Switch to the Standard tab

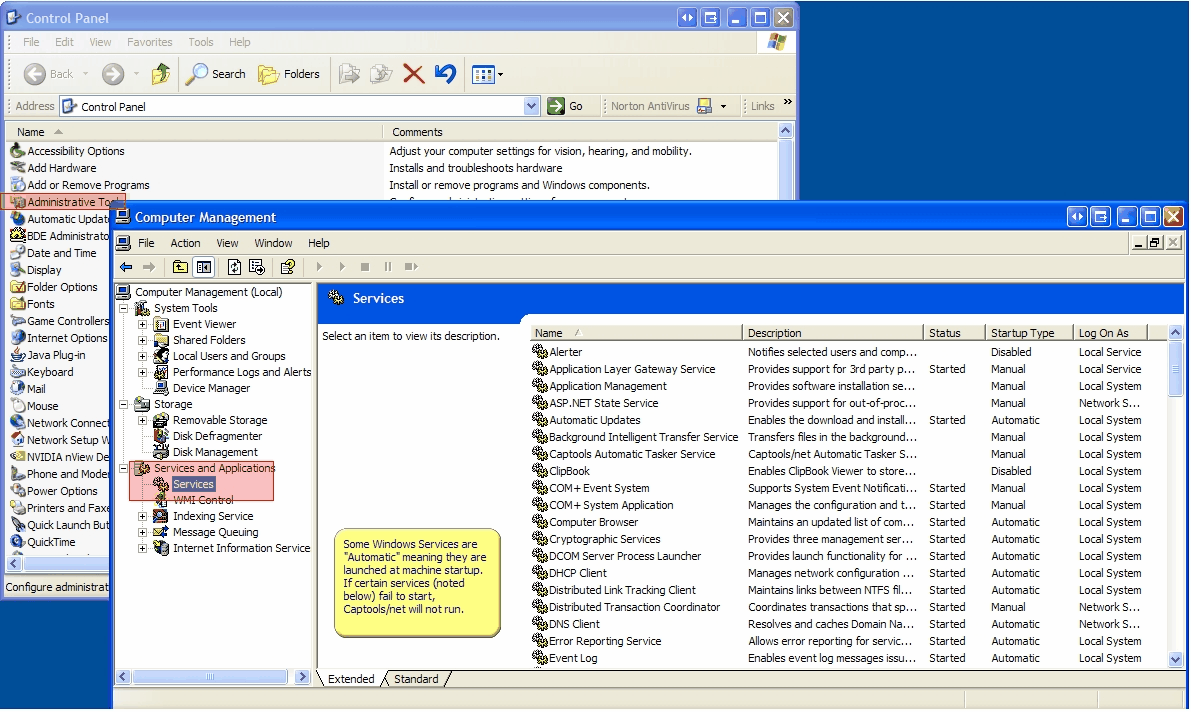pyautogui.click(x=415, y=678)
